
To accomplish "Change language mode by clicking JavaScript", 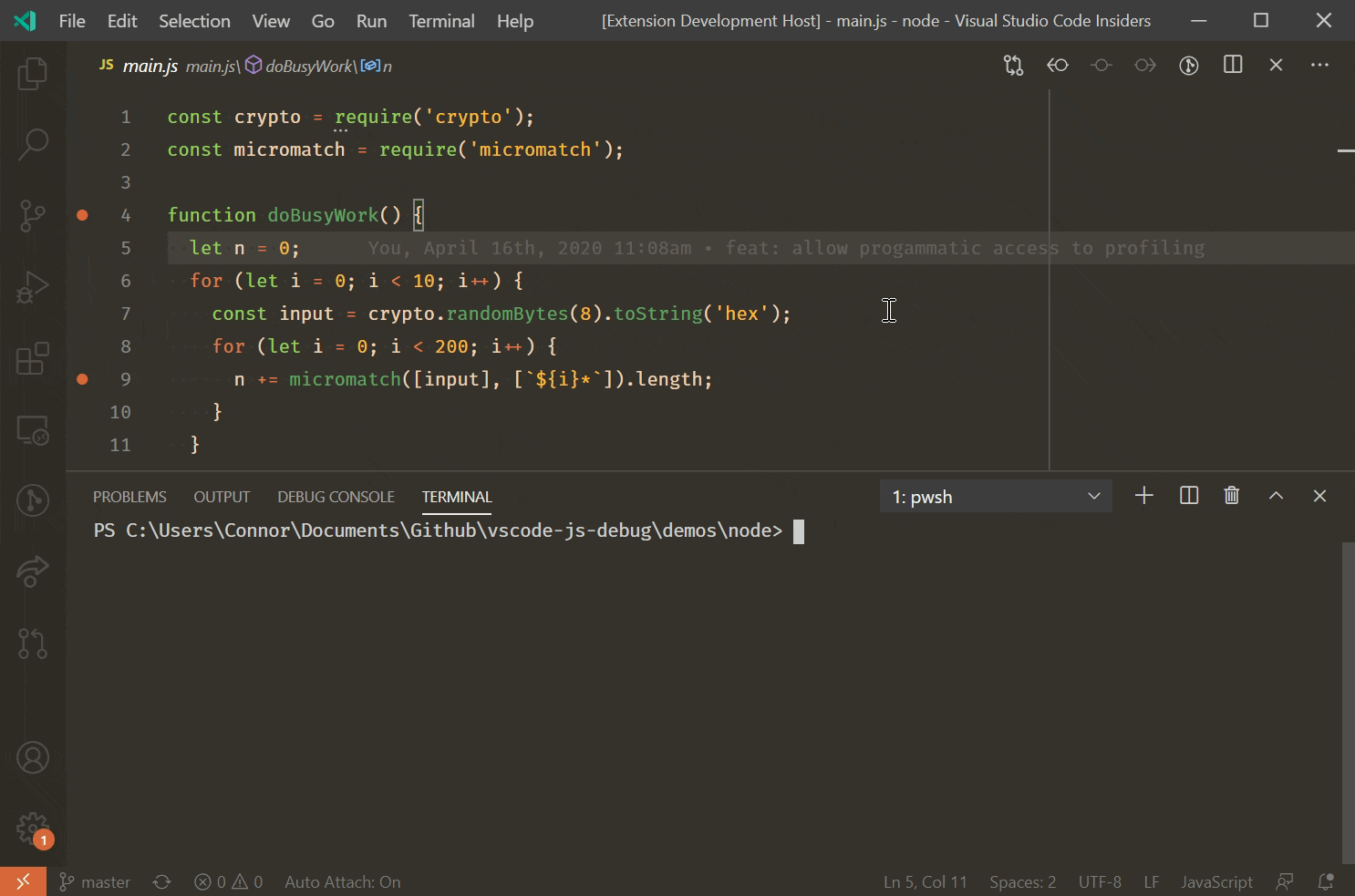I will (x=1216, y=881).
